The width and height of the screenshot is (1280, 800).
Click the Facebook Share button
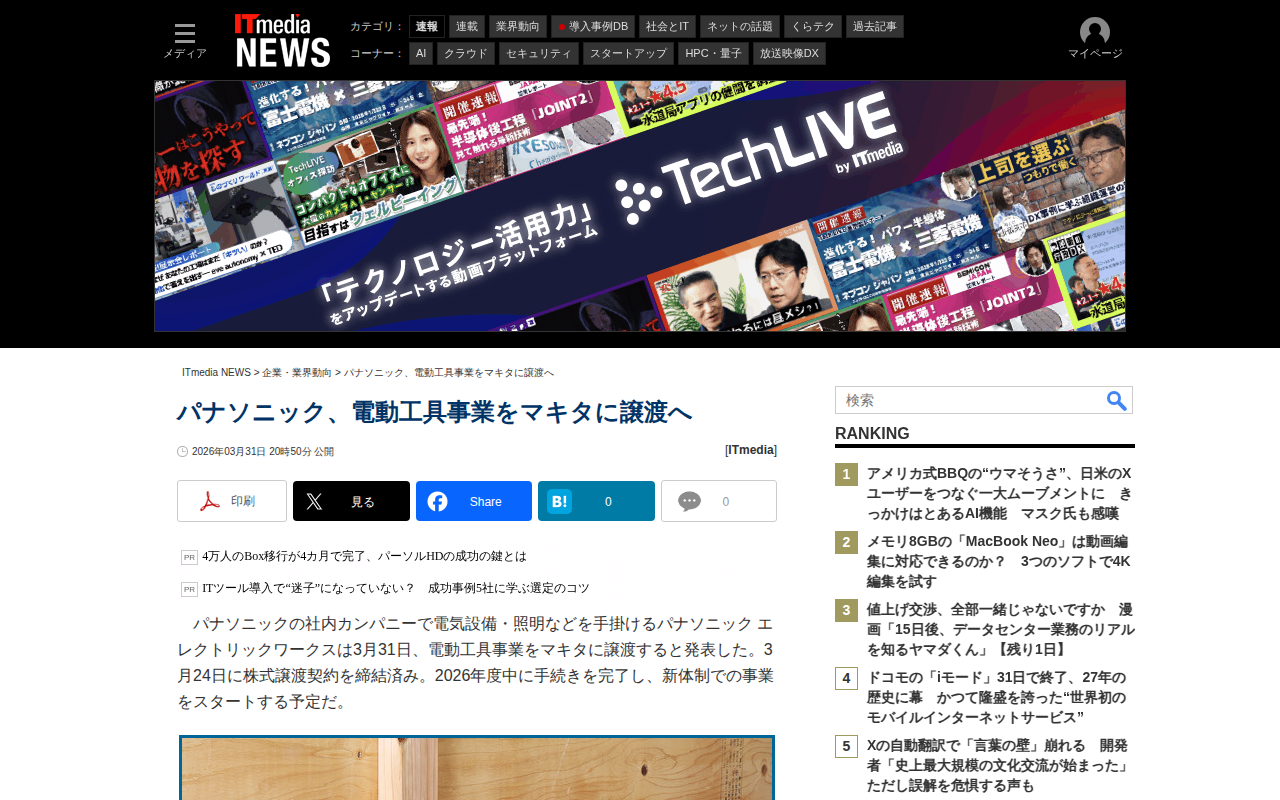coord(474,501)
